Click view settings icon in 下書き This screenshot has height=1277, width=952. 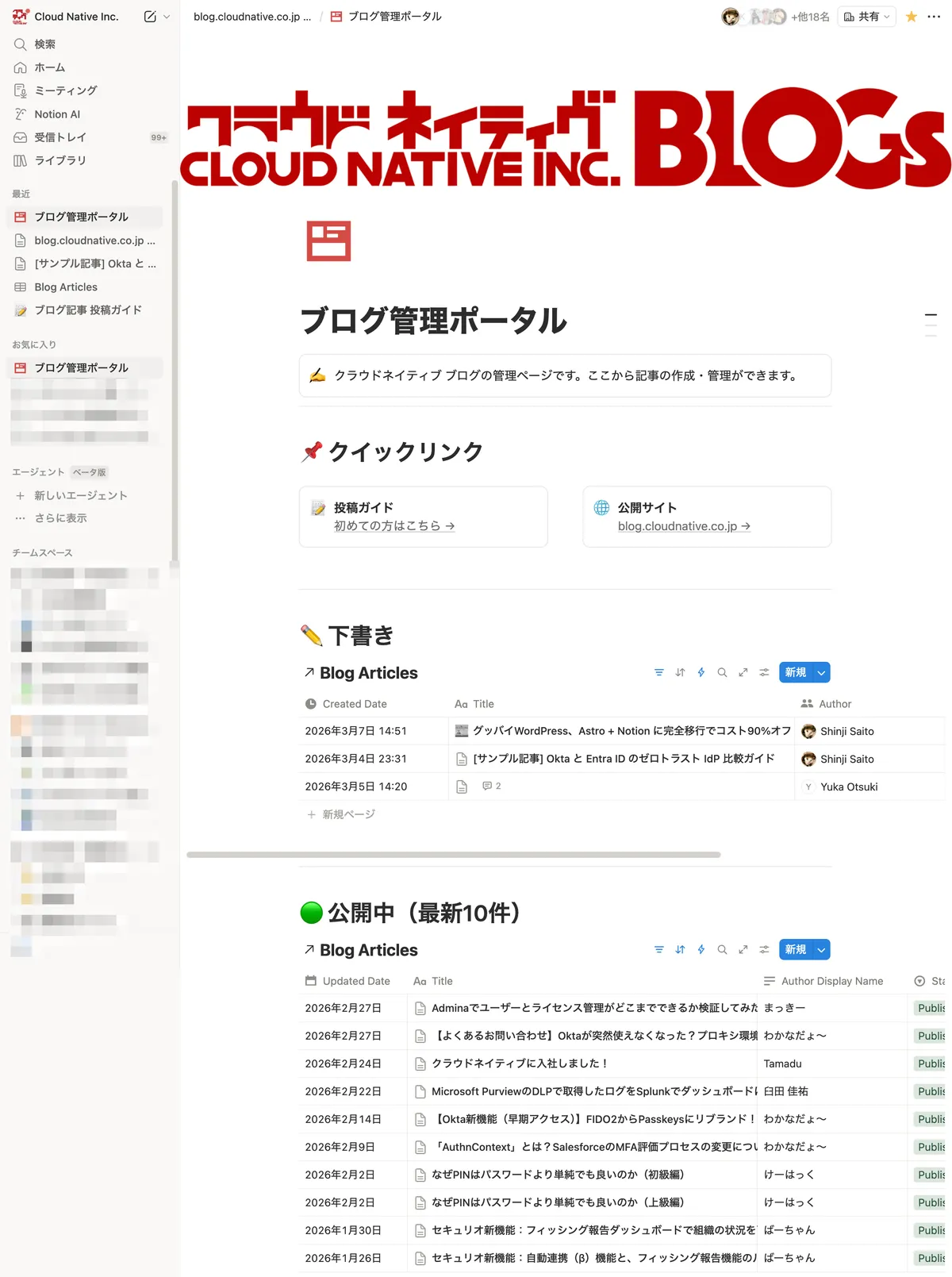[x=764, y=672]
